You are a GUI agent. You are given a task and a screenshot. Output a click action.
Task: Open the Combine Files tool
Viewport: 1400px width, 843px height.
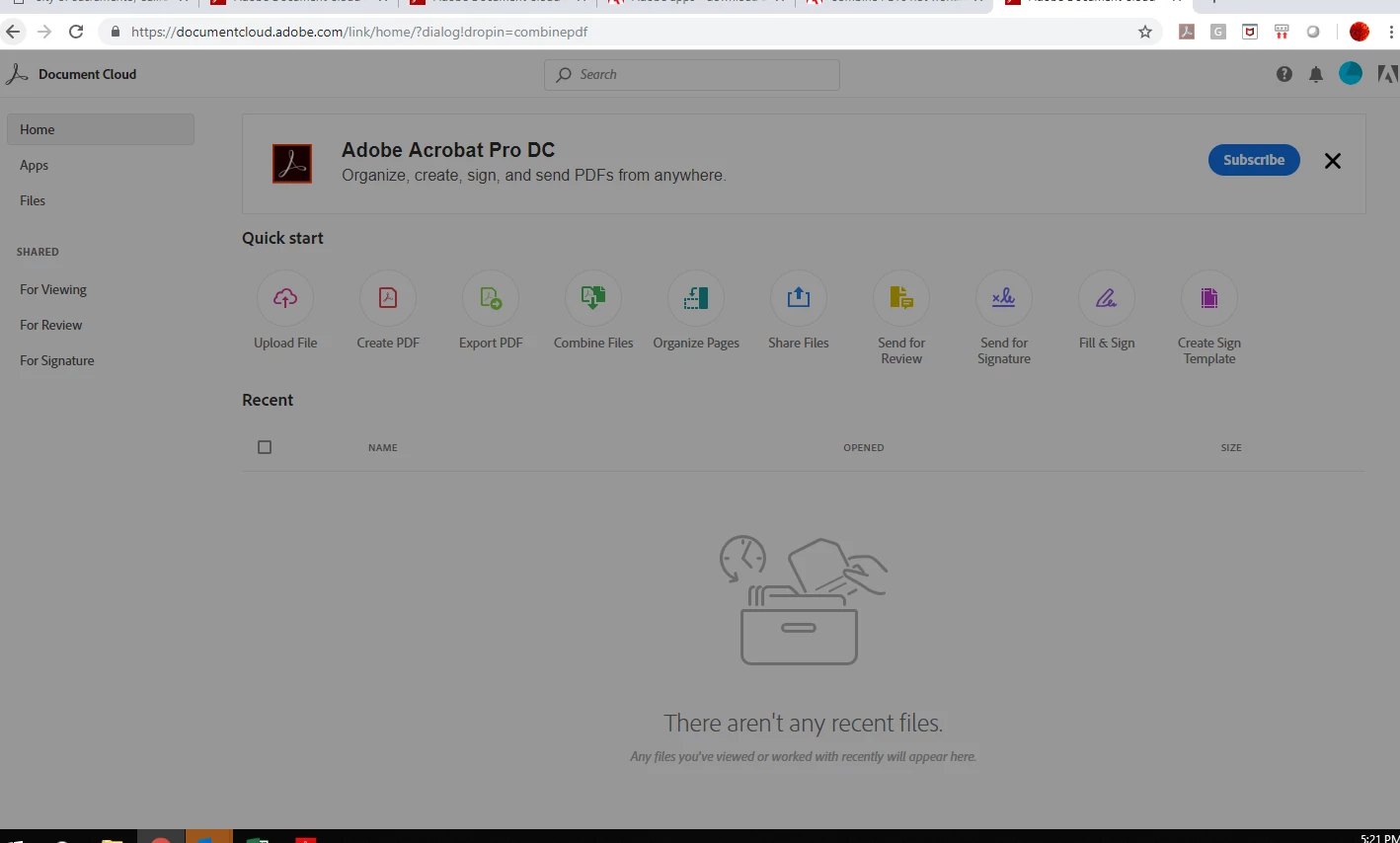pyautogui.click(x=593, y=298)
